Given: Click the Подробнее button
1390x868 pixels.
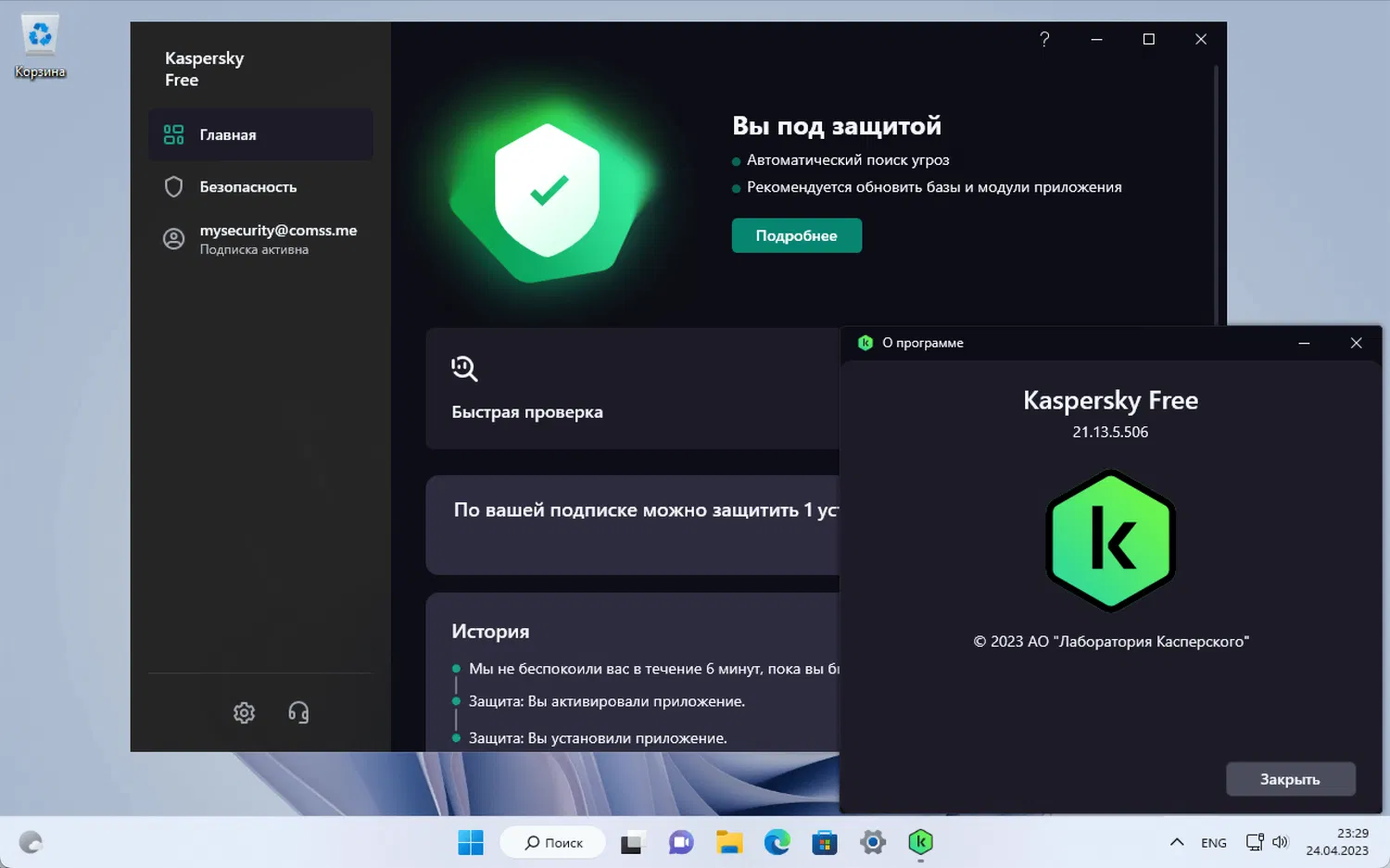Looking at the screenshot, I should tap(797, 235).
